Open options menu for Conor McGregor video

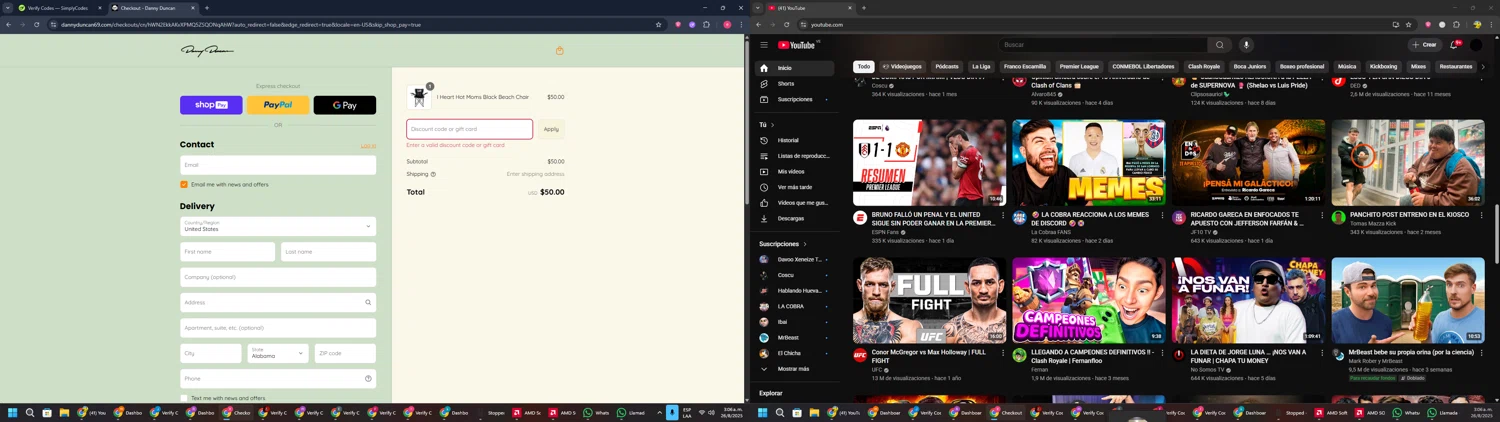pyautogui.click(x=1003, y=354)
